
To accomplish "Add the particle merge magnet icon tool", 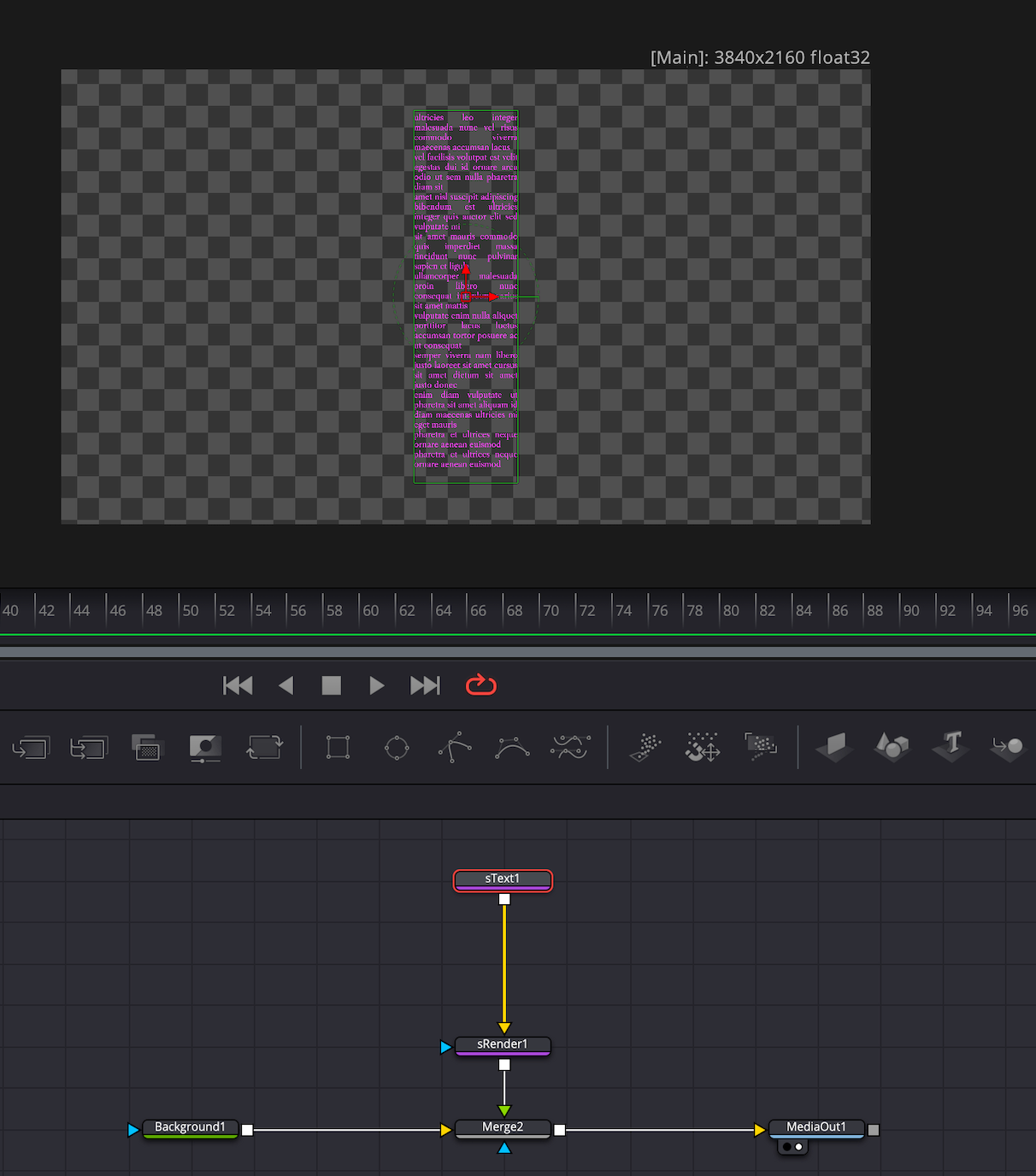I will pyautogui.click(x=703, y=747).
